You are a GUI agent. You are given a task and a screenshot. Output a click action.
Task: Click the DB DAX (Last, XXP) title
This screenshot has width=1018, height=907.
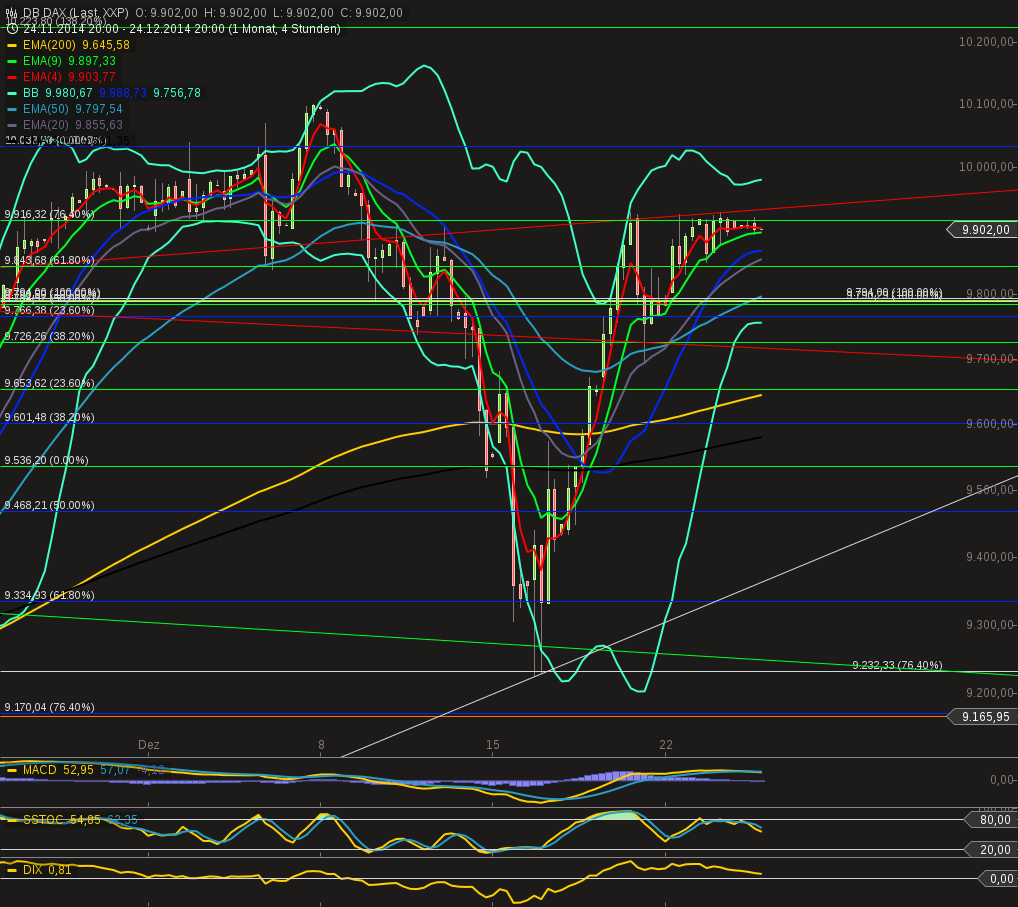pos(75,12)
